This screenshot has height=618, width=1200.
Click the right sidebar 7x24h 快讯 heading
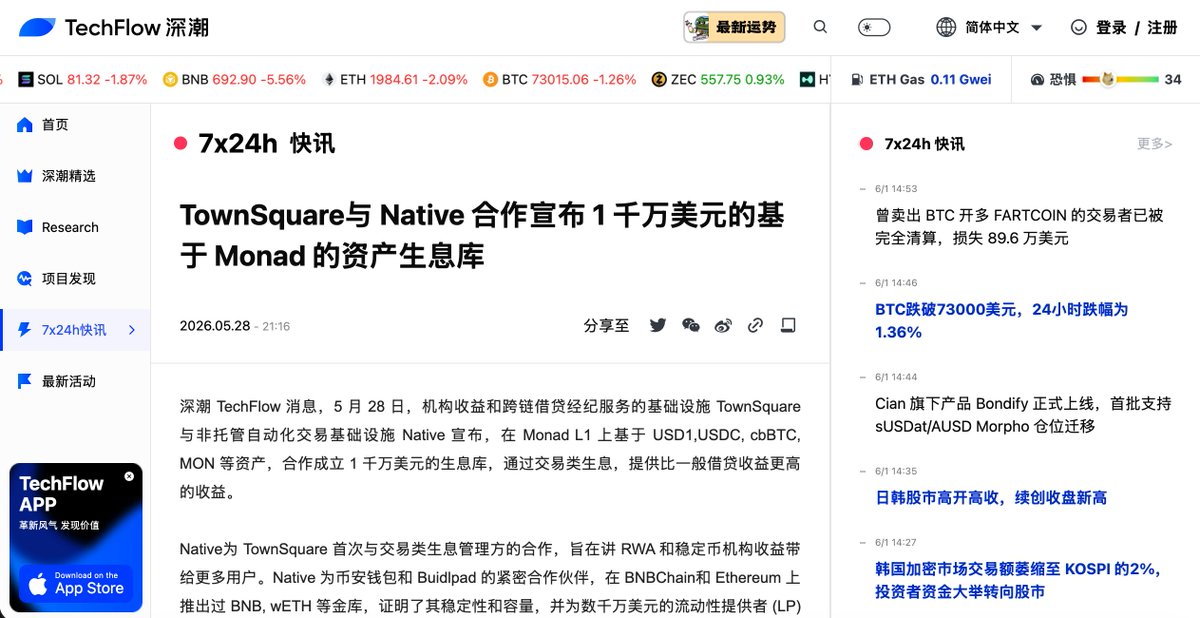[924, 144]
